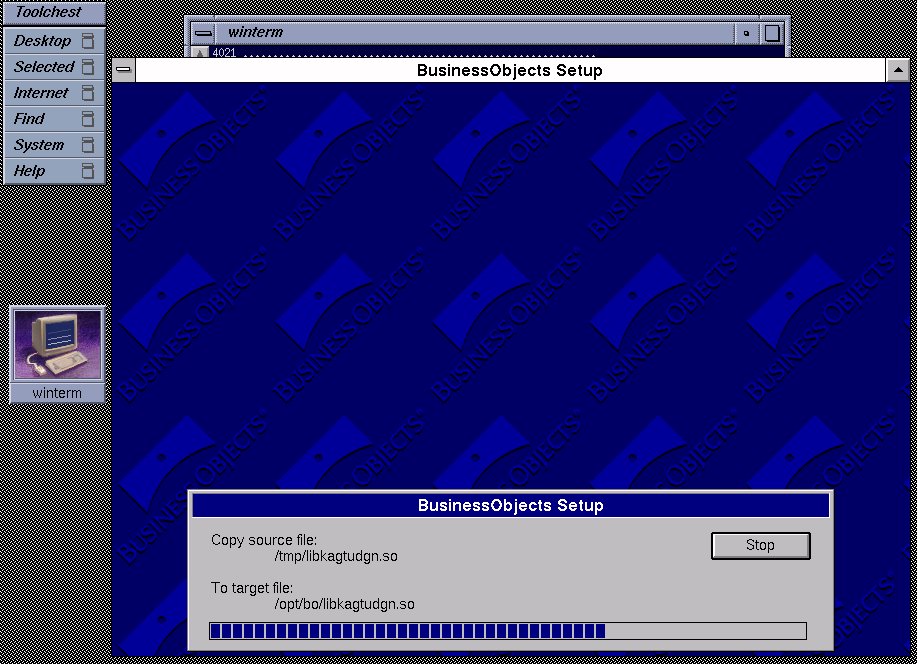
Task: Click the tear-off icon beside Selected
Action: 88,67
